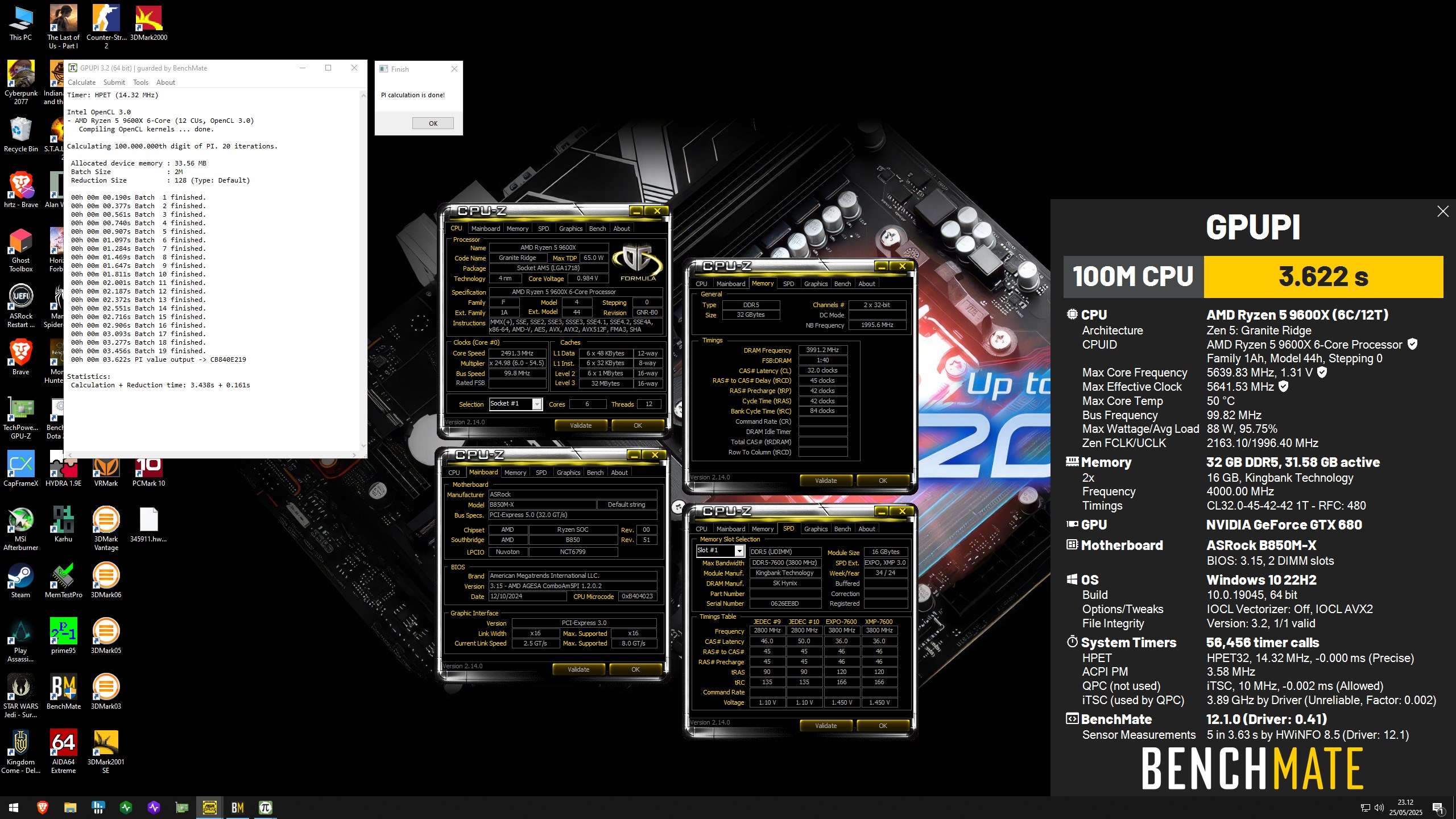Open the Tools menu in GPUPI
The image size is (1456, 819).
point(140,82)
